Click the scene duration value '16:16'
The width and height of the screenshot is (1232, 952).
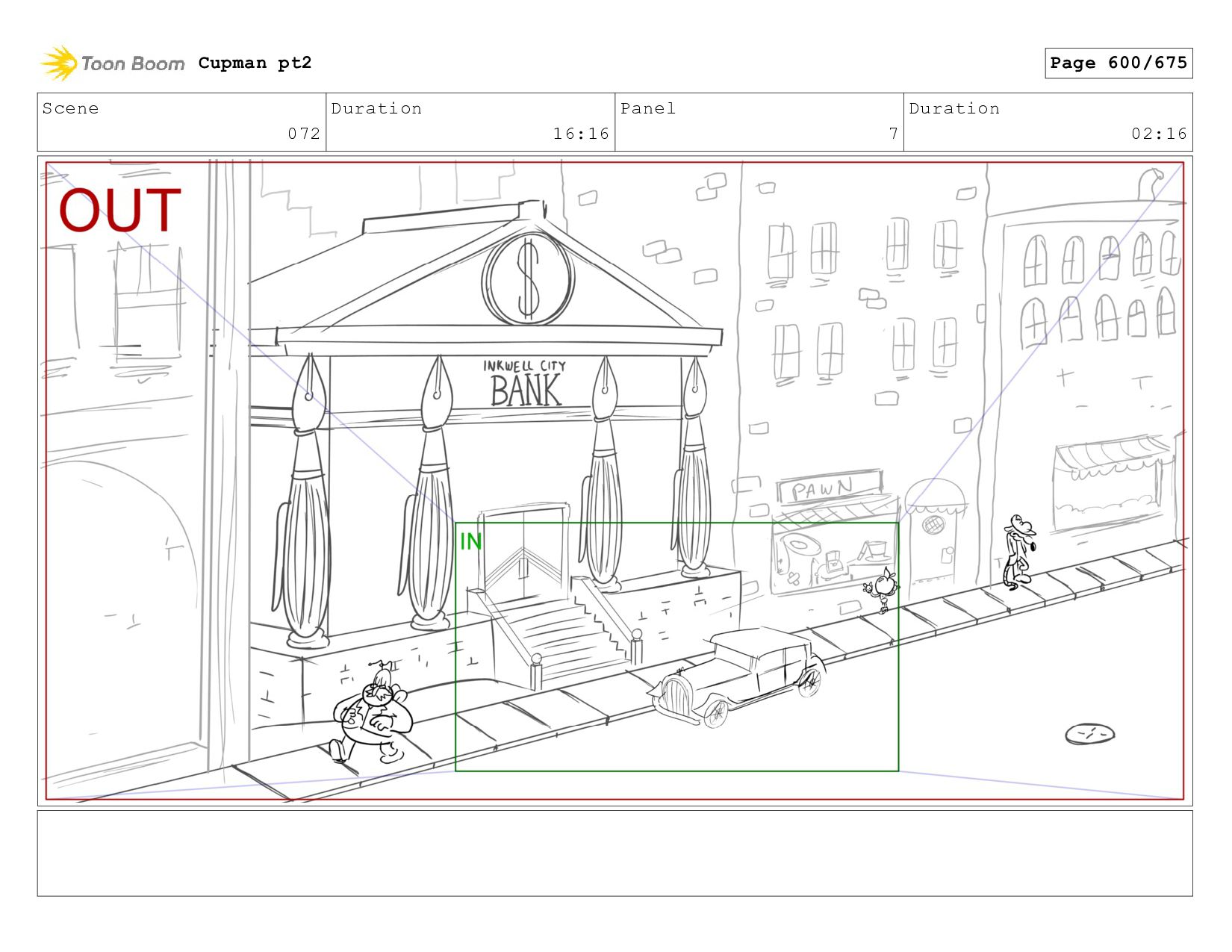coord(581,134)
